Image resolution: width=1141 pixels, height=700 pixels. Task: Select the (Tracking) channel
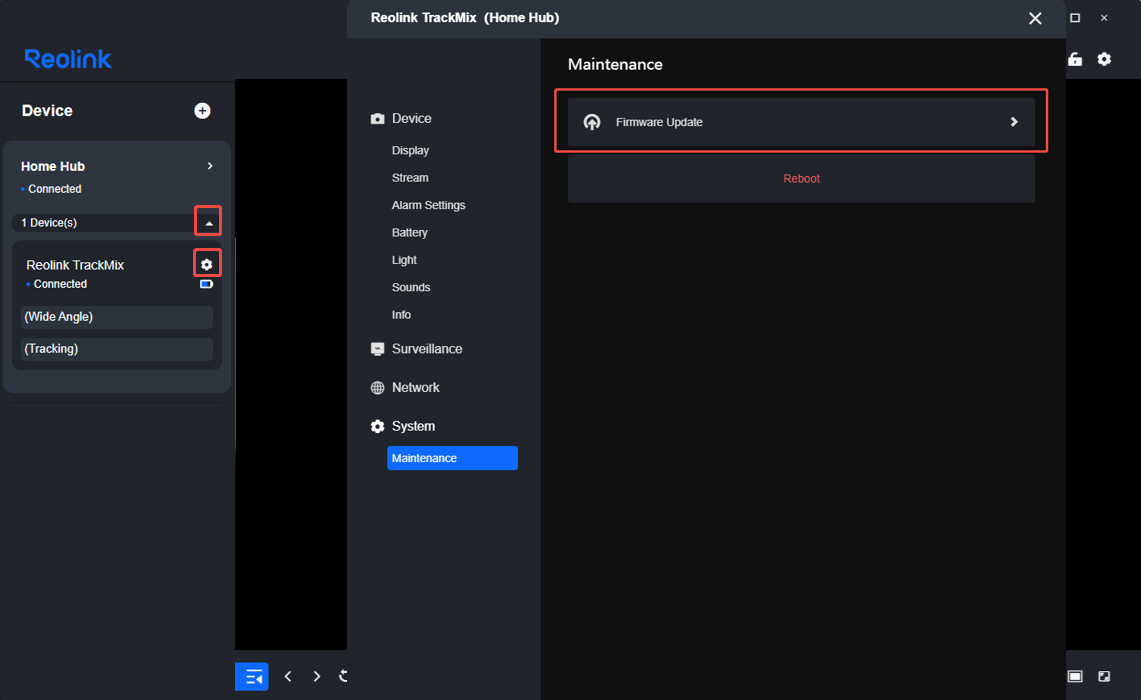116,349
